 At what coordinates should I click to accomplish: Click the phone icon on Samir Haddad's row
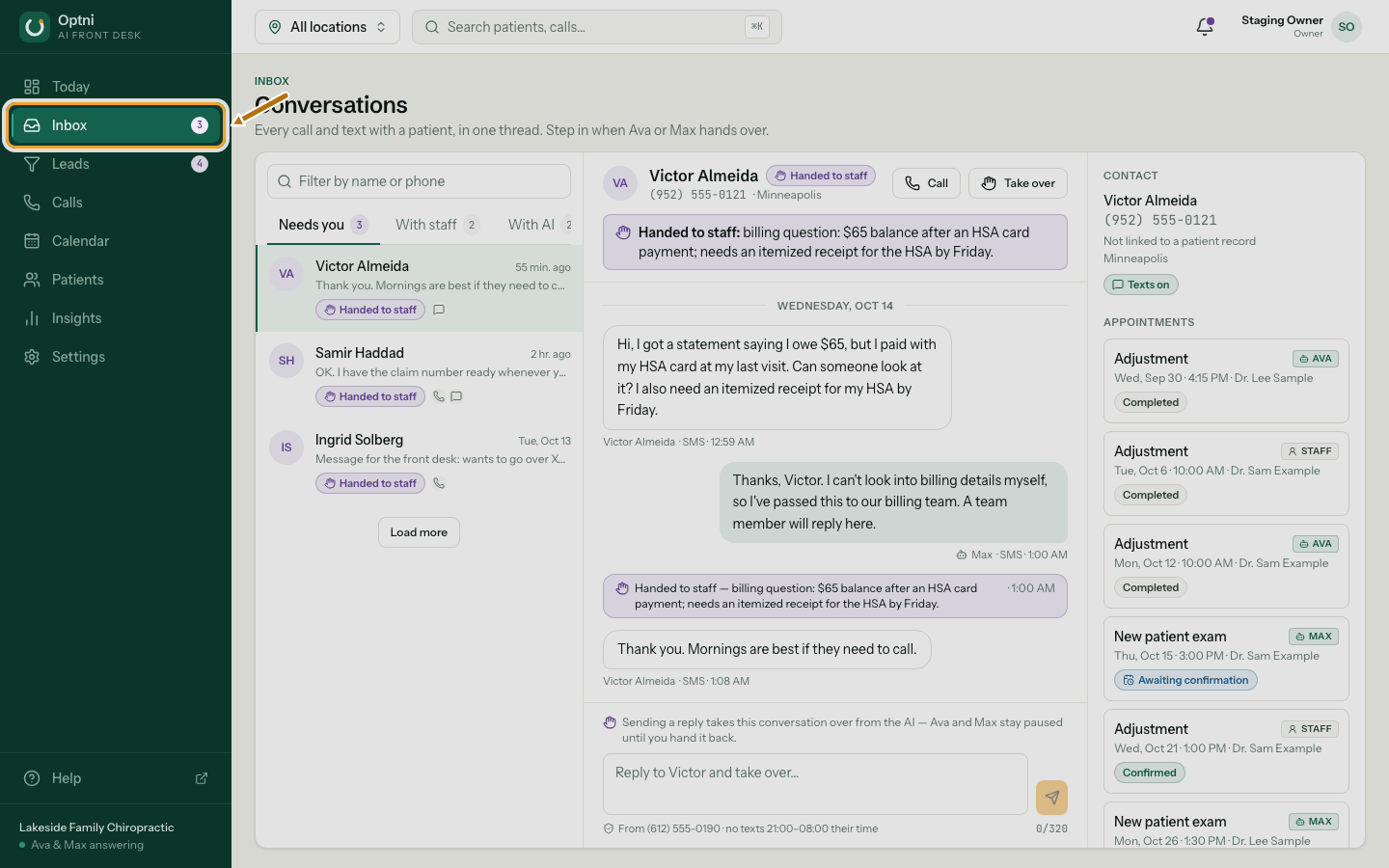[x=439, y=396]
